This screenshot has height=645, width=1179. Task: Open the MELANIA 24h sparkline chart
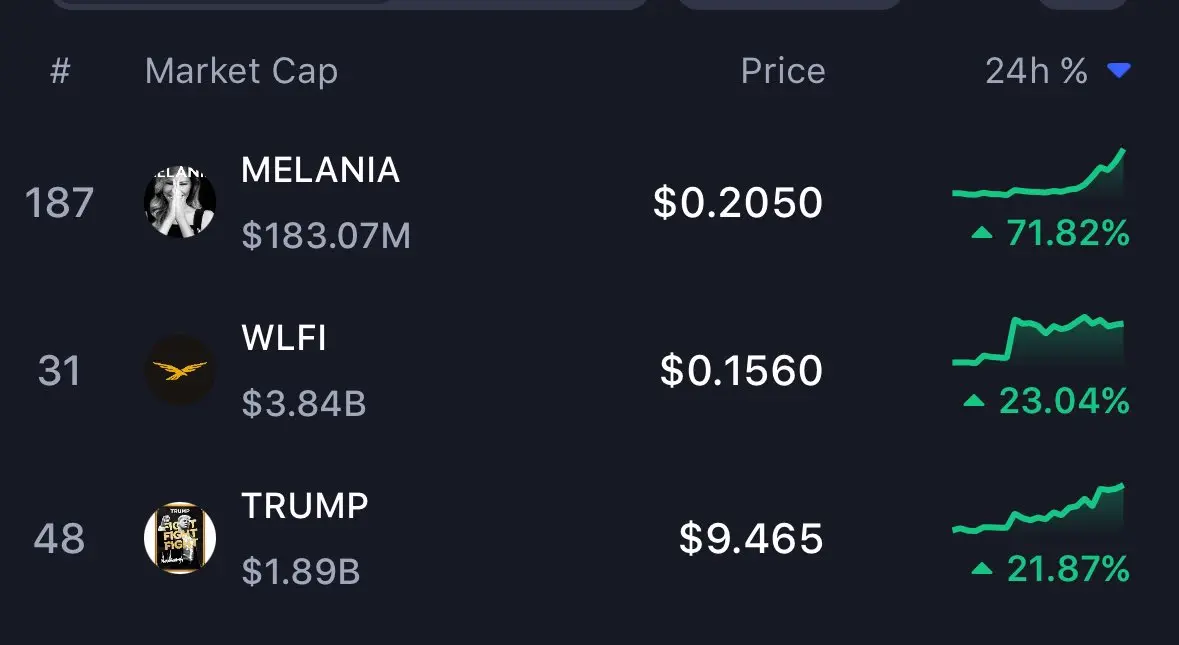[1038, 176]
